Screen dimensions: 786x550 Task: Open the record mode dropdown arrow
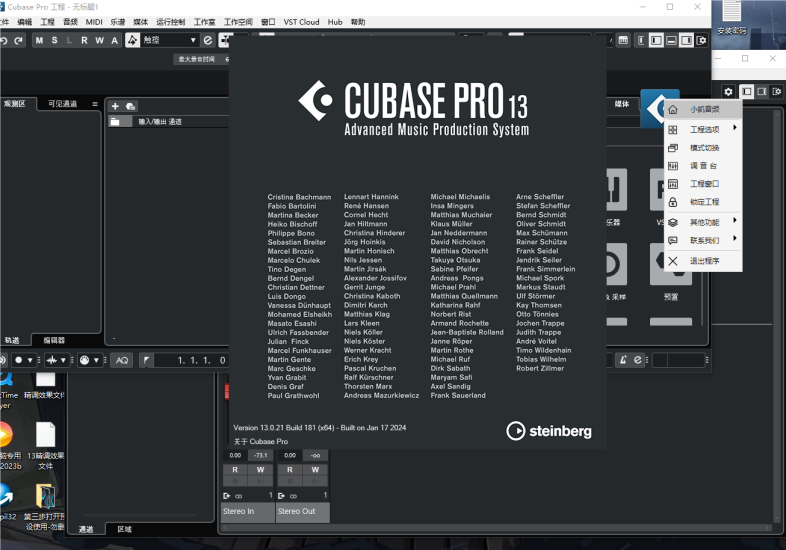tap(30, 360)
